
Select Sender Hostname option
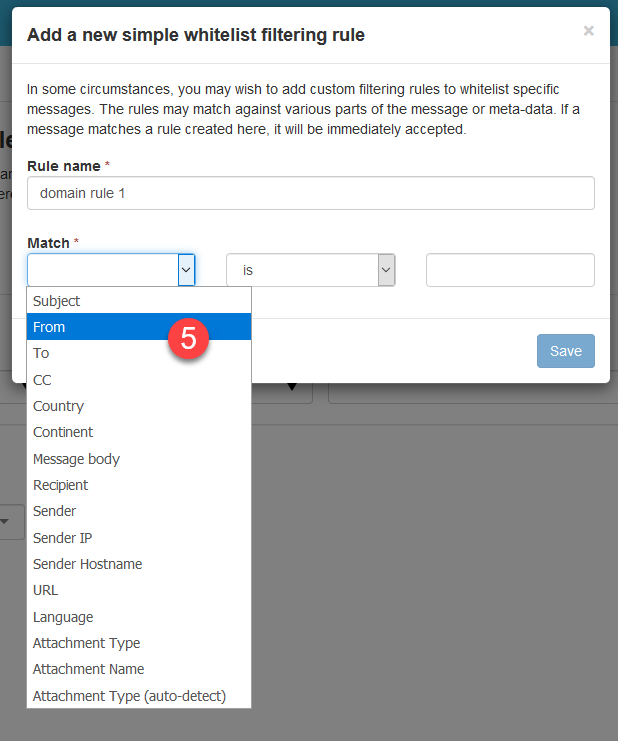(87, 564)
